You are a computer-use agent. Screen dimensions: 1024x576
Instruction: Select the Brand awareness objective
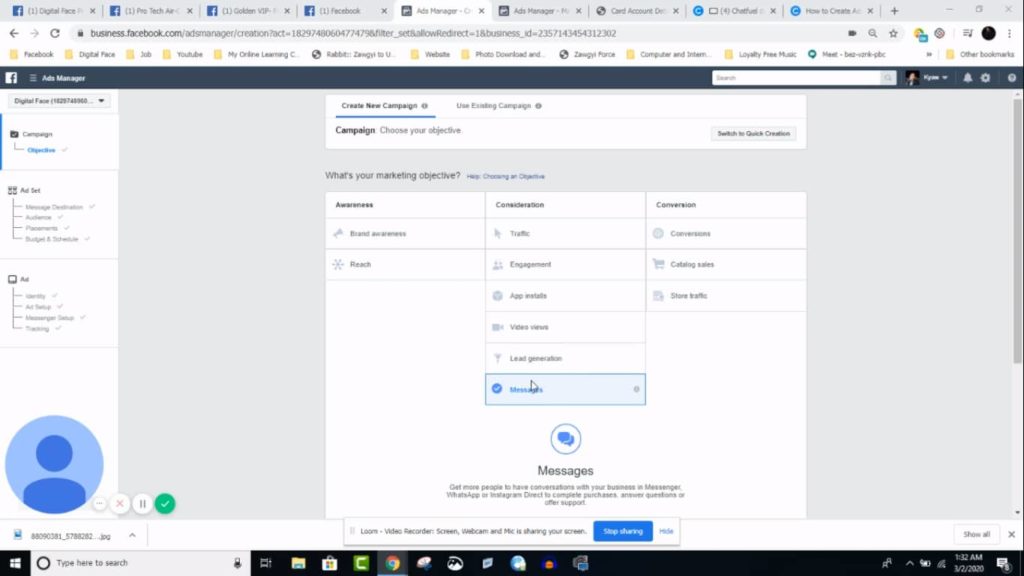click(405, 234)
